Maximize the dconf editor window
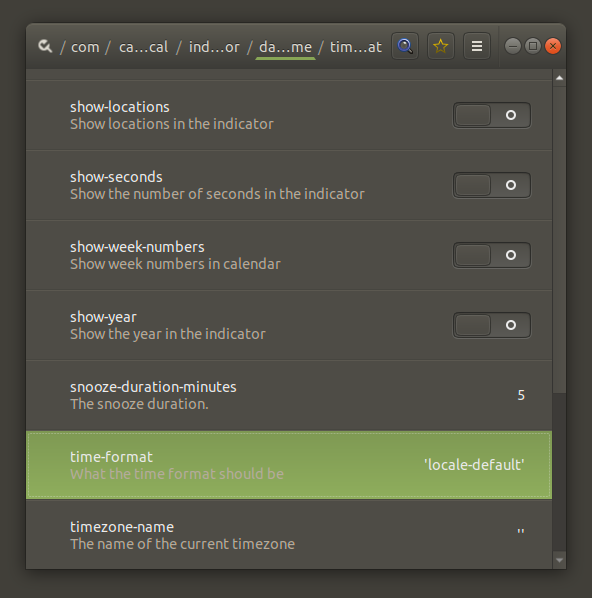This screenshot has height=598, width=592. click(533, 46)
